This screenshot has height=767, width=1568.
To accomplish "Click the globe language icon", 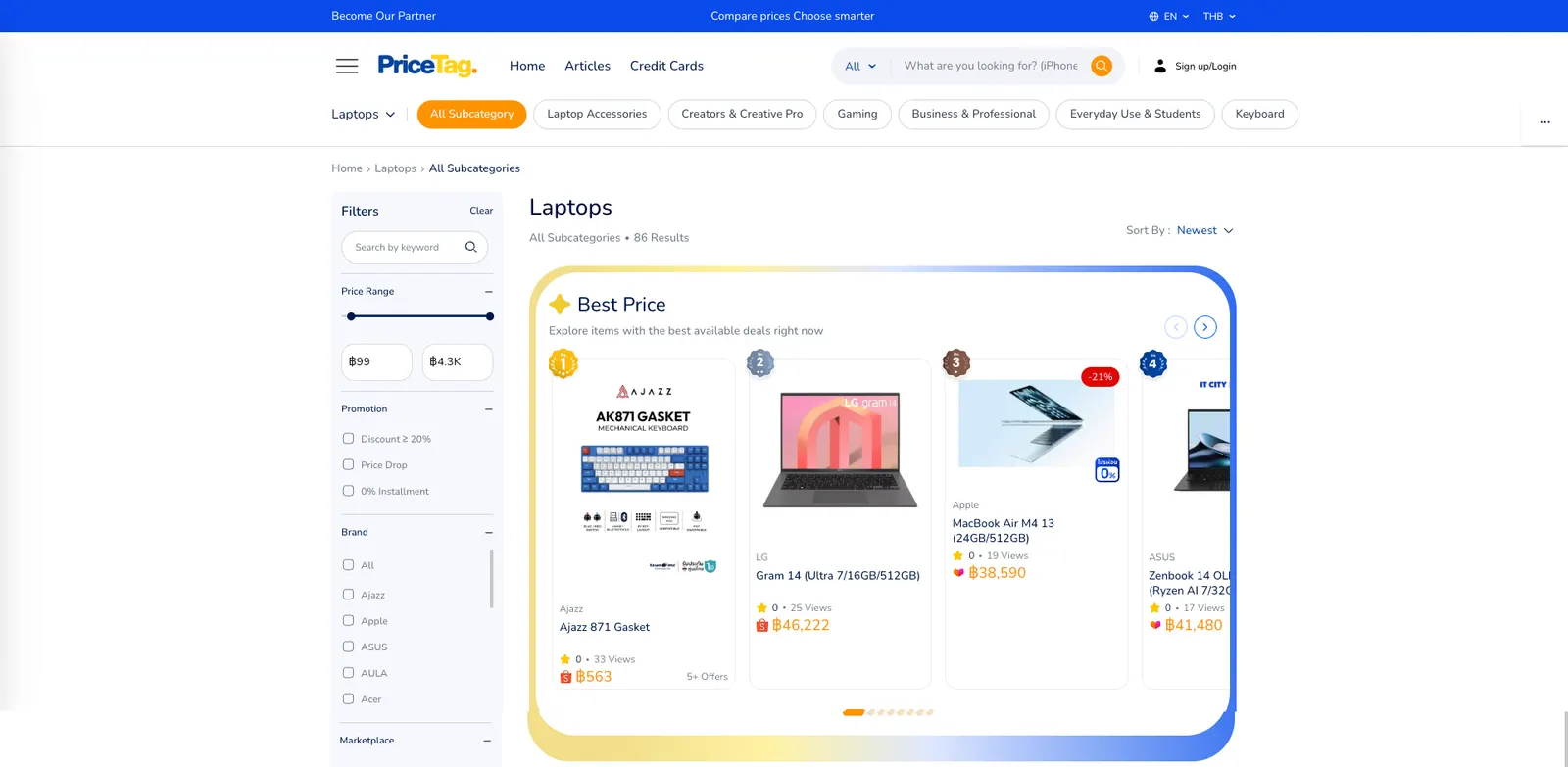I will coord(1153,16).
